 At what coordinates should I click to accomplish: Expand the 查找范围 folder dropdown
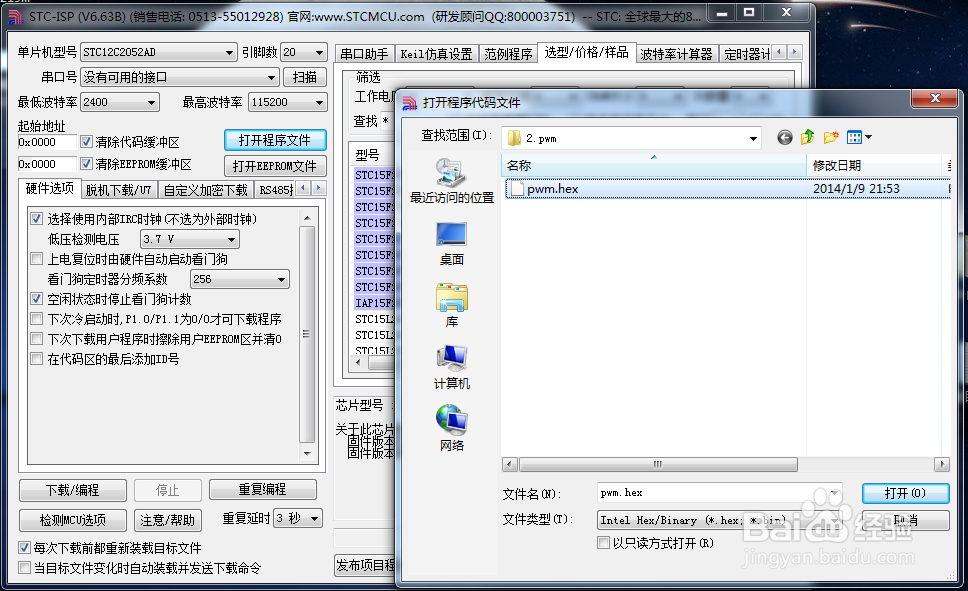point(750,137)
